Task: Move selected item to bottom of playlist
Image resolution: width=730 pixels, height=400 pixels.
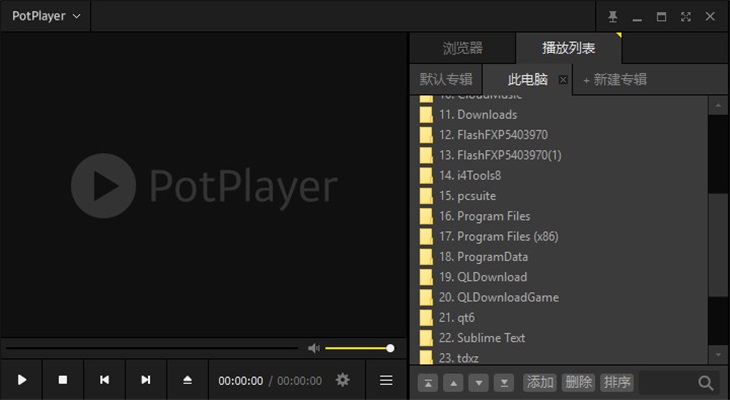Action: click(504, 383)
